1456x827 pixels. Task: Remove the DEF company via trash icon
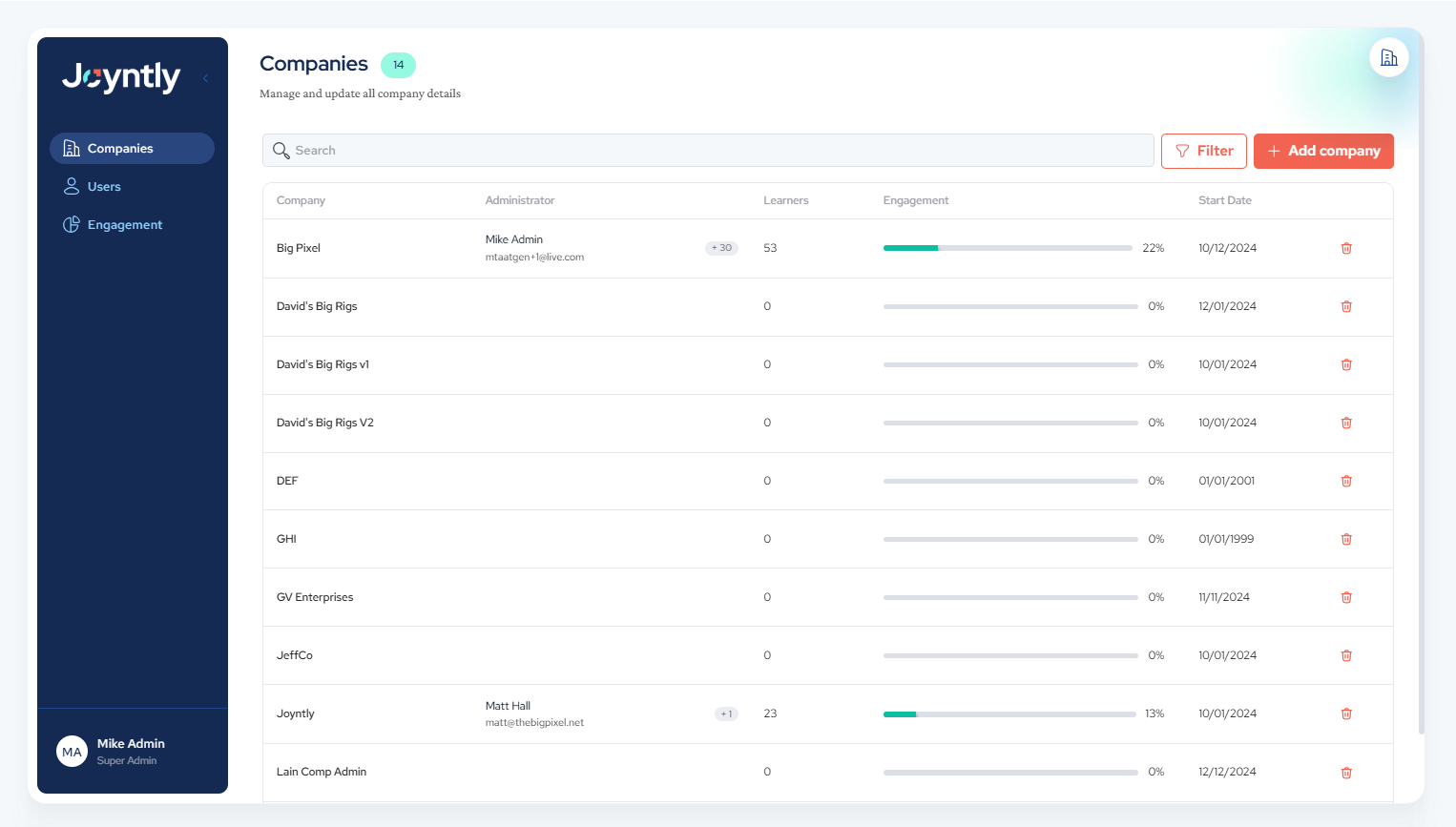[x=1346, y=481]
